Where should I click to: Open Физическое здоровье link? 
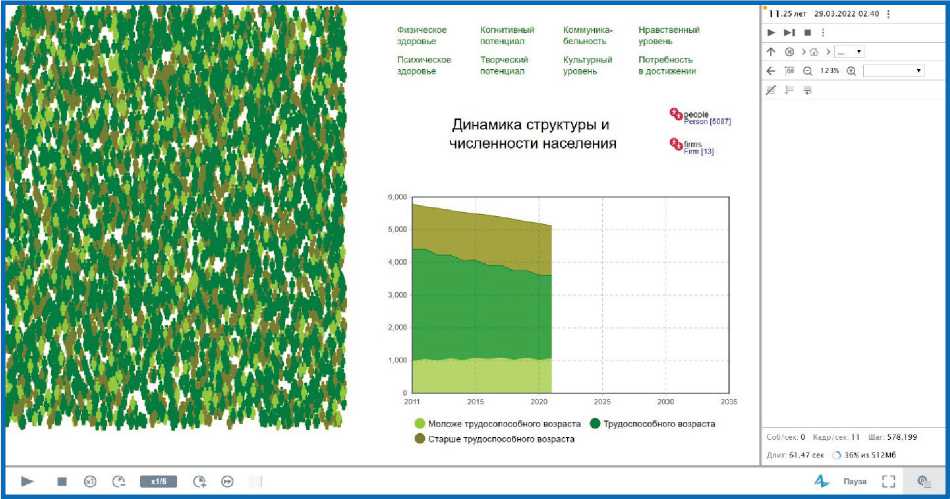tap(422, 35)
